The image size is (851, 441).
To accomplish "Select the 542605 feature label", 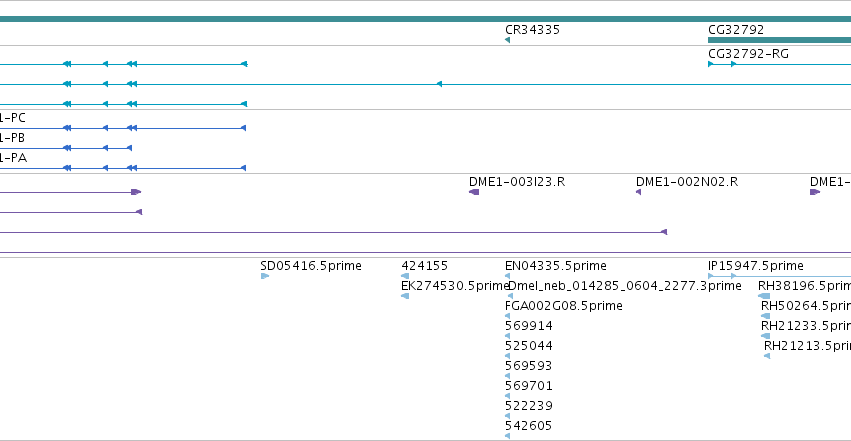I will click(x=528, y=426).
